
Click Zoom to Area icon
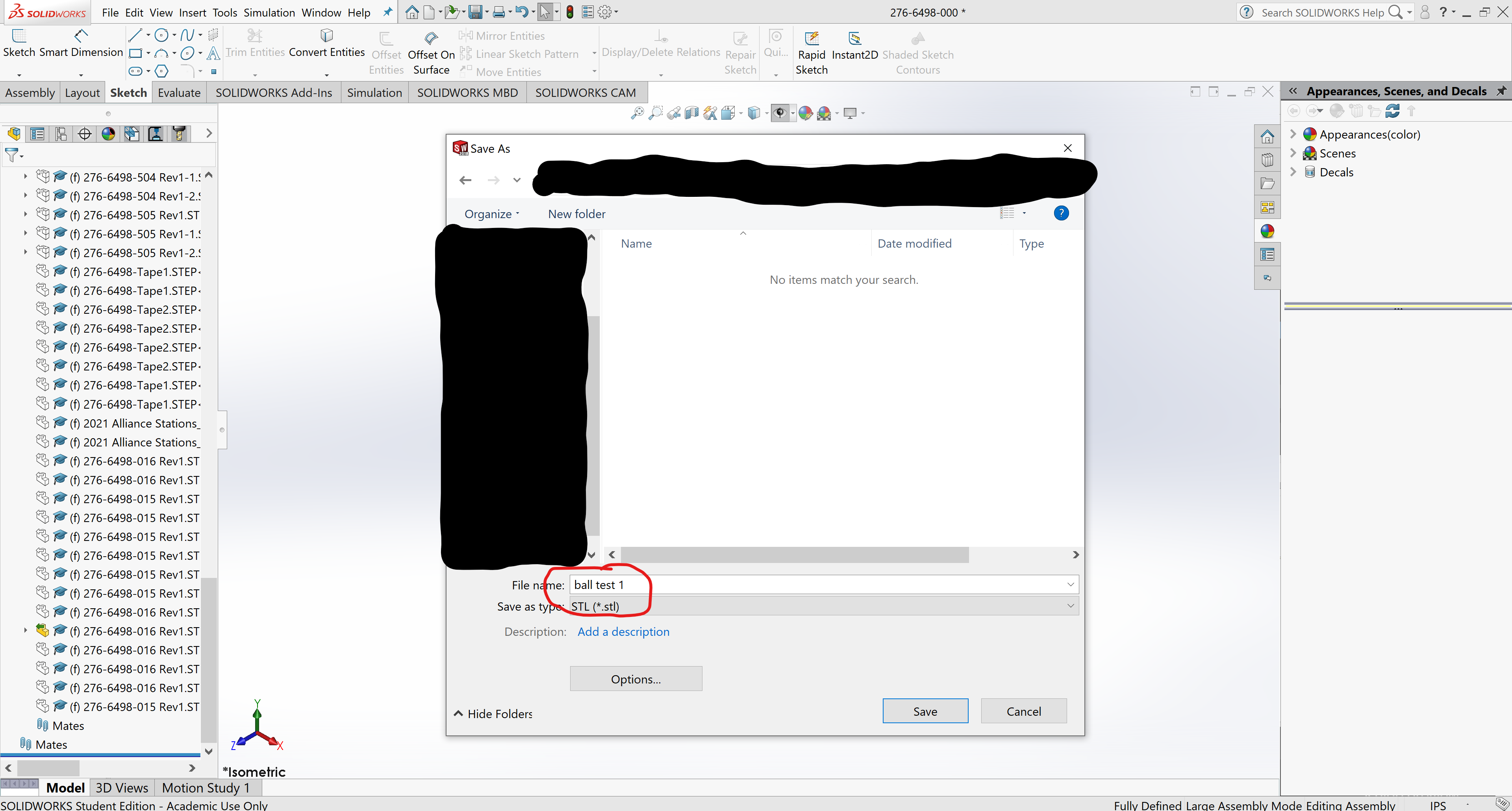tap(655, 113)
